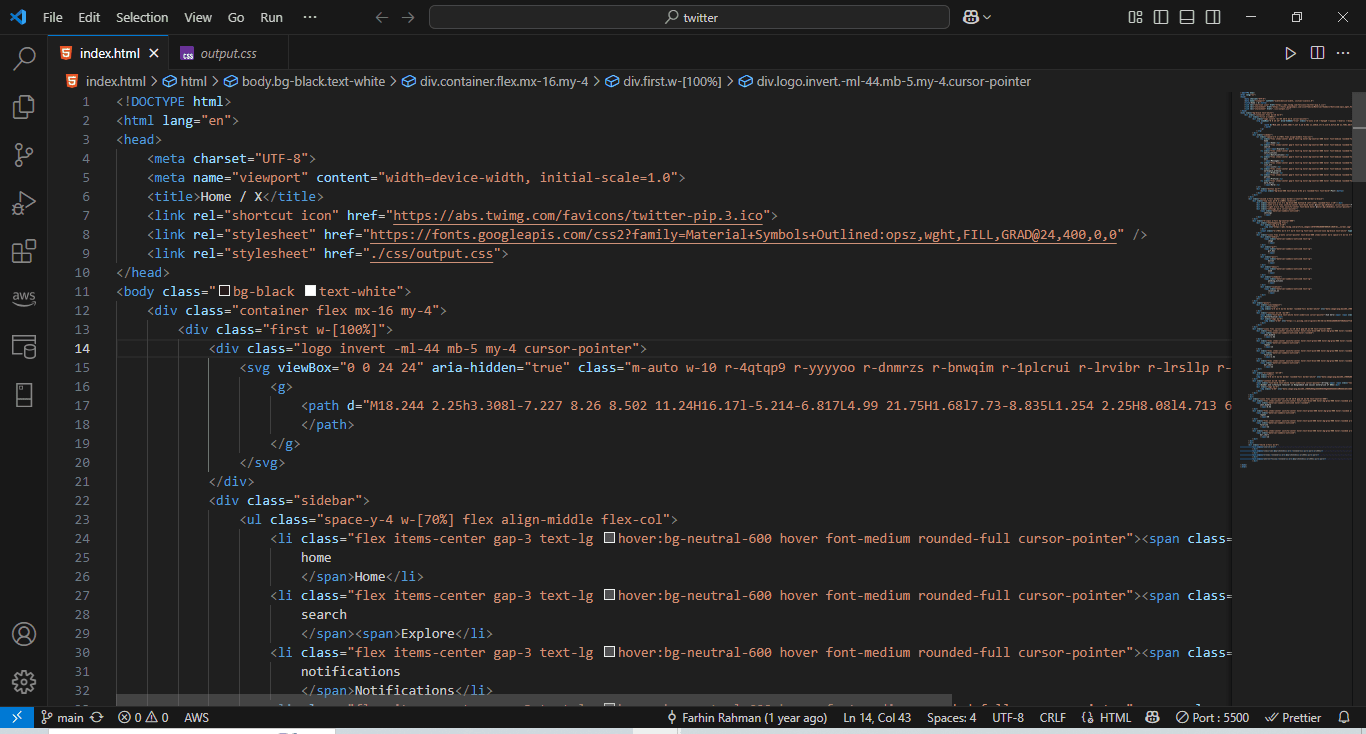1366x734 pixels.
Task: Select the Prettier status bar item
Action: (1294, 717)
